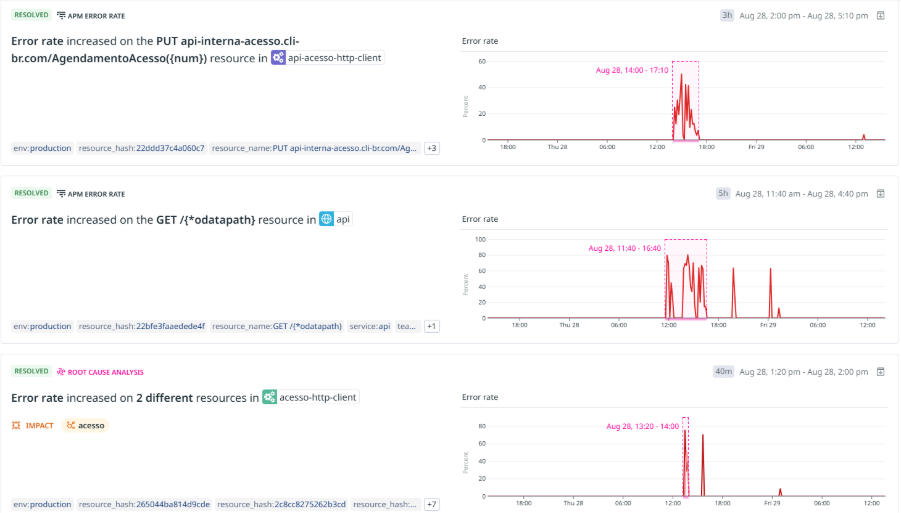Click the globe icon beside api service
The height and width of the screenshot is (513, 901).
point(326,219)
